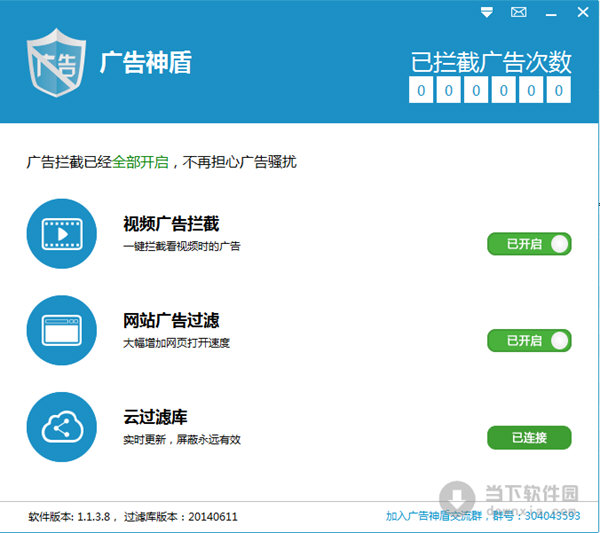Toggle off 视频广告拦截 switch
The image size is (600, 533).
tap(529, 244)
